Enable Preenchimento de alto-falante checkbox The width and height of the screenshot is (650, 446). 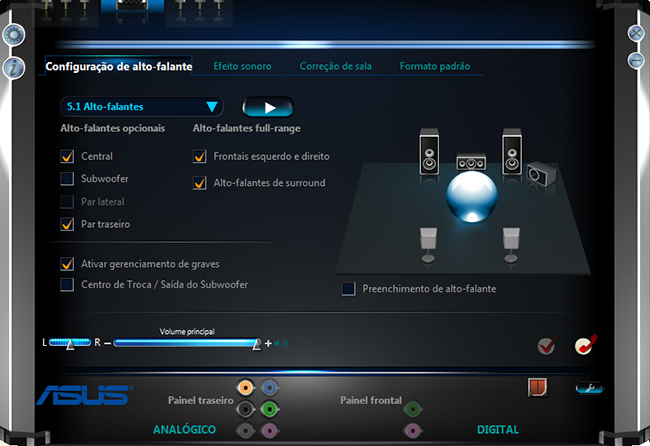pos(349,289)
